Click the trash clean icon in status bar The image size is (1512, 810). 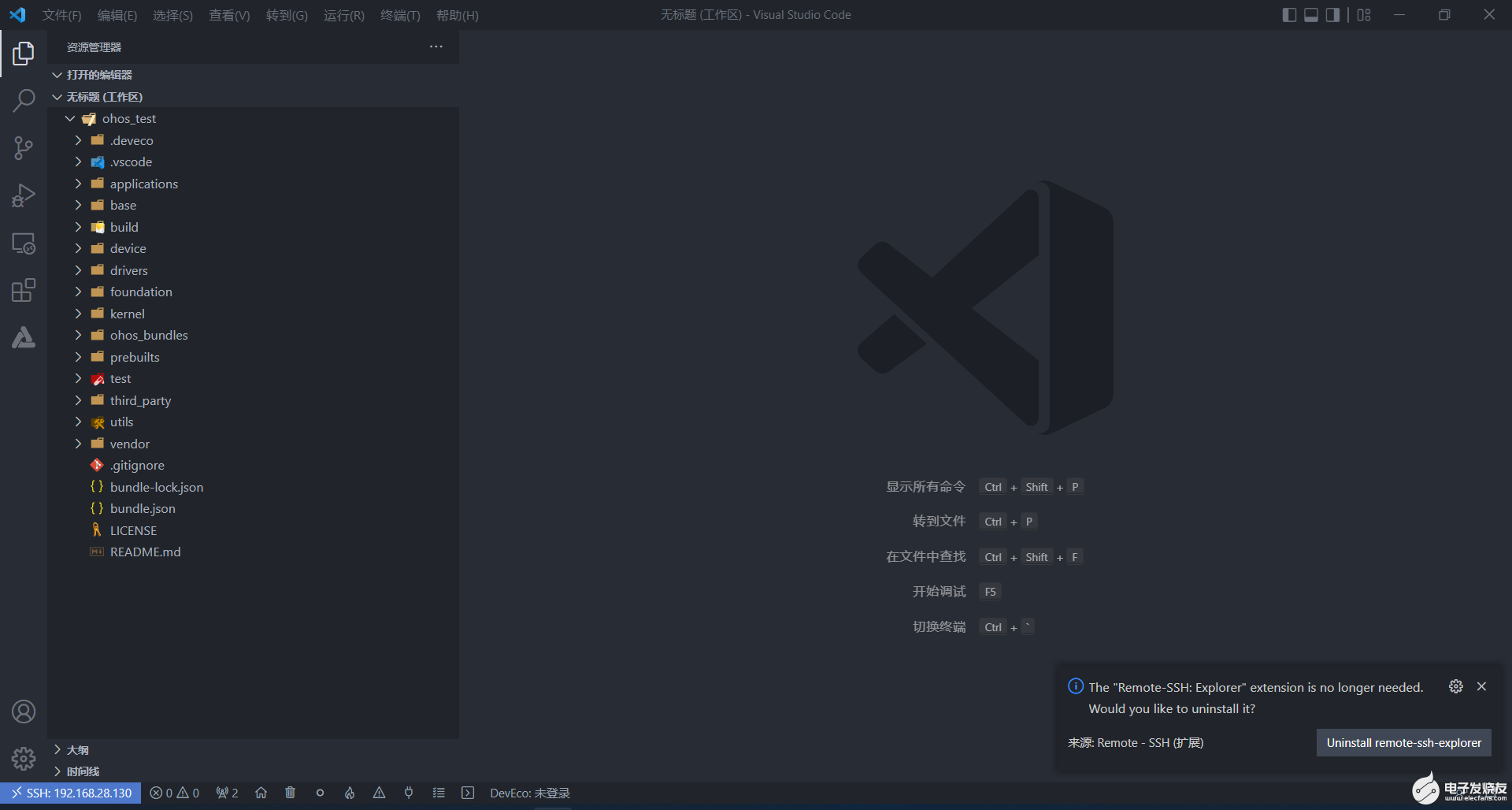[x=291, y=793]
